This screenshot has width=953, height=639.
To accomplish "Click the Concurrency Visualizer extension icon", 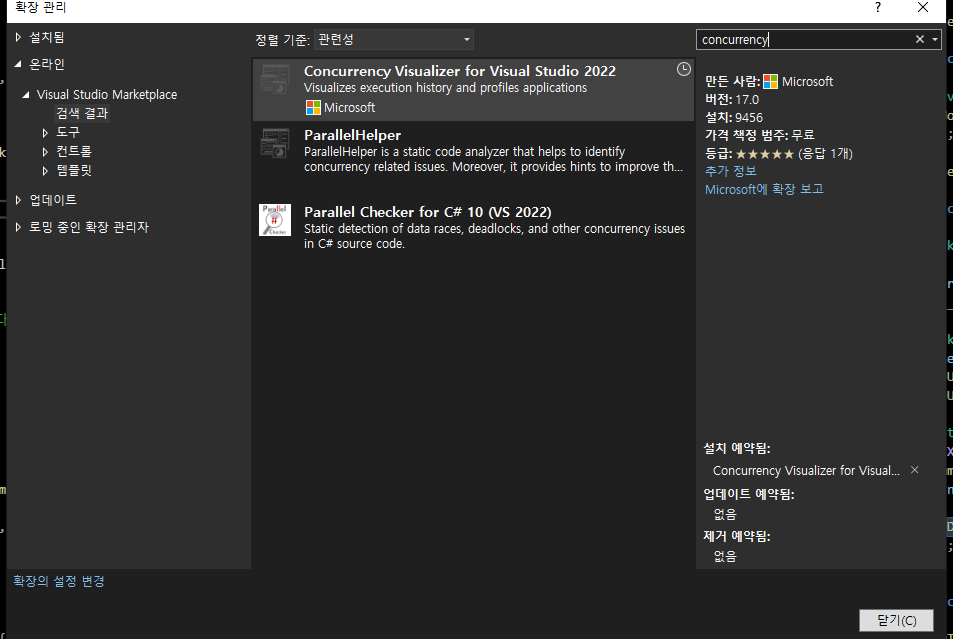I will (275, 80).
